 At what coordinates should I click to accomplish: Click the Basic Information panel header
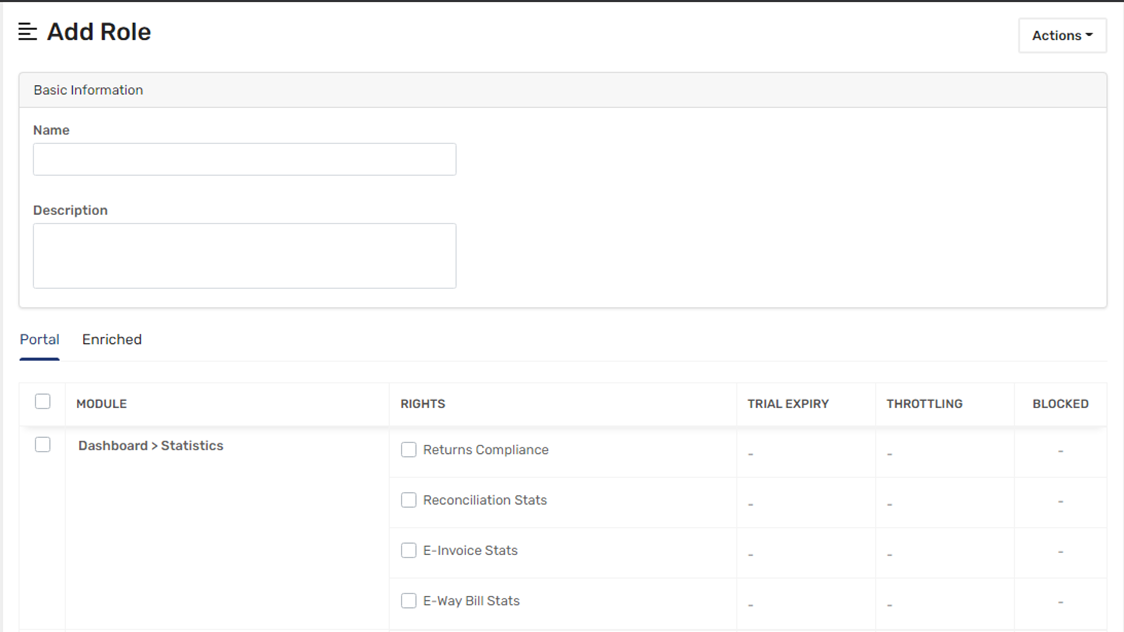(x=88, y=90)
